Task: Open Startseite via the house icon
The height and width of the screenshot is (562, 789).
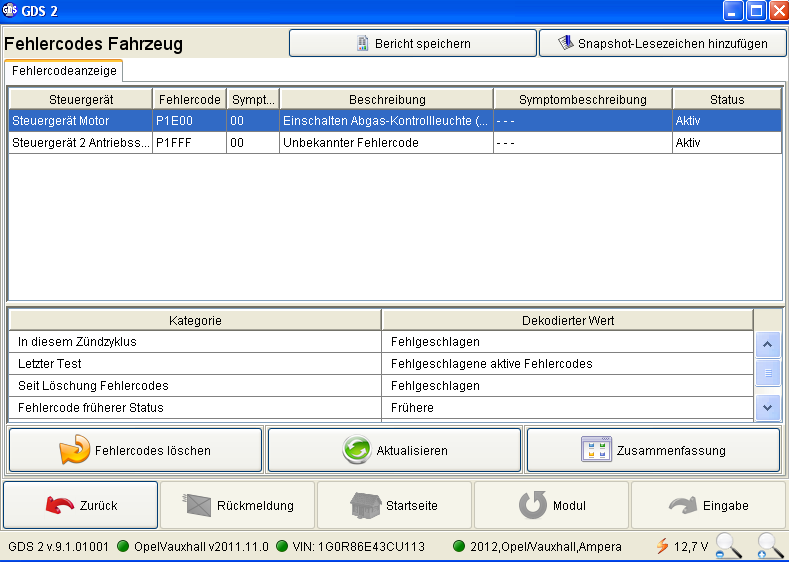Action: click(366, 505)
